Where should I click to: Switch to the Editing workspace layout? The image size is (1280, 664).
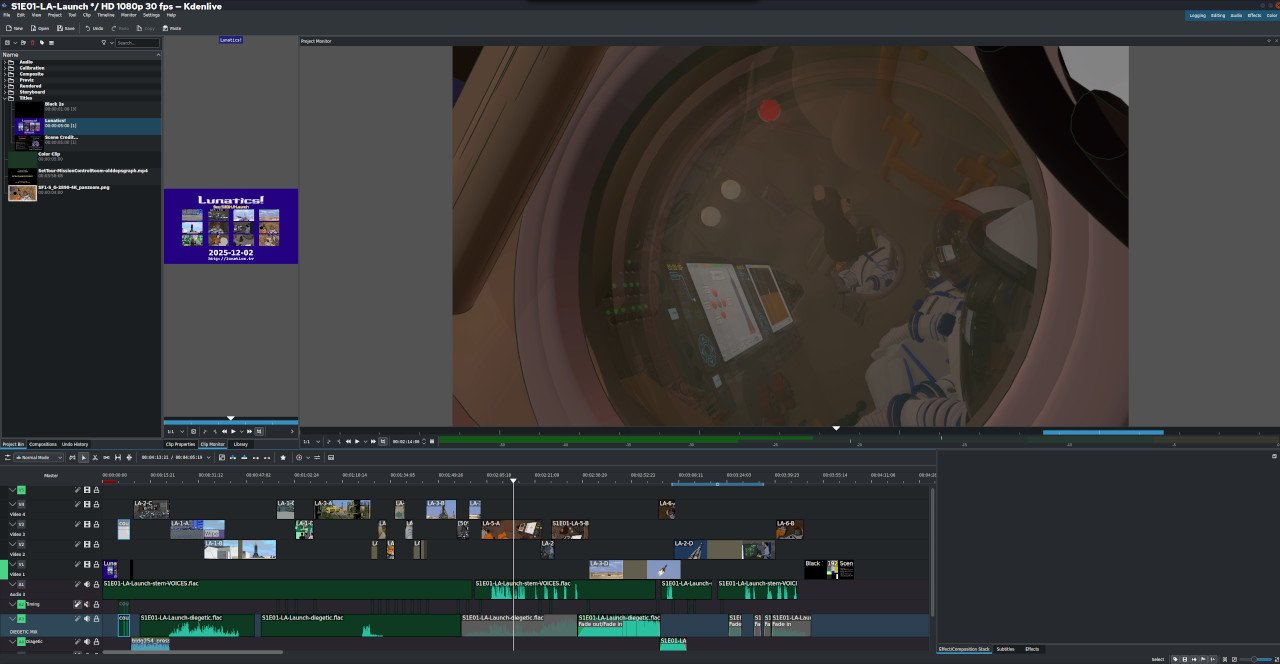coord(1218,15)
